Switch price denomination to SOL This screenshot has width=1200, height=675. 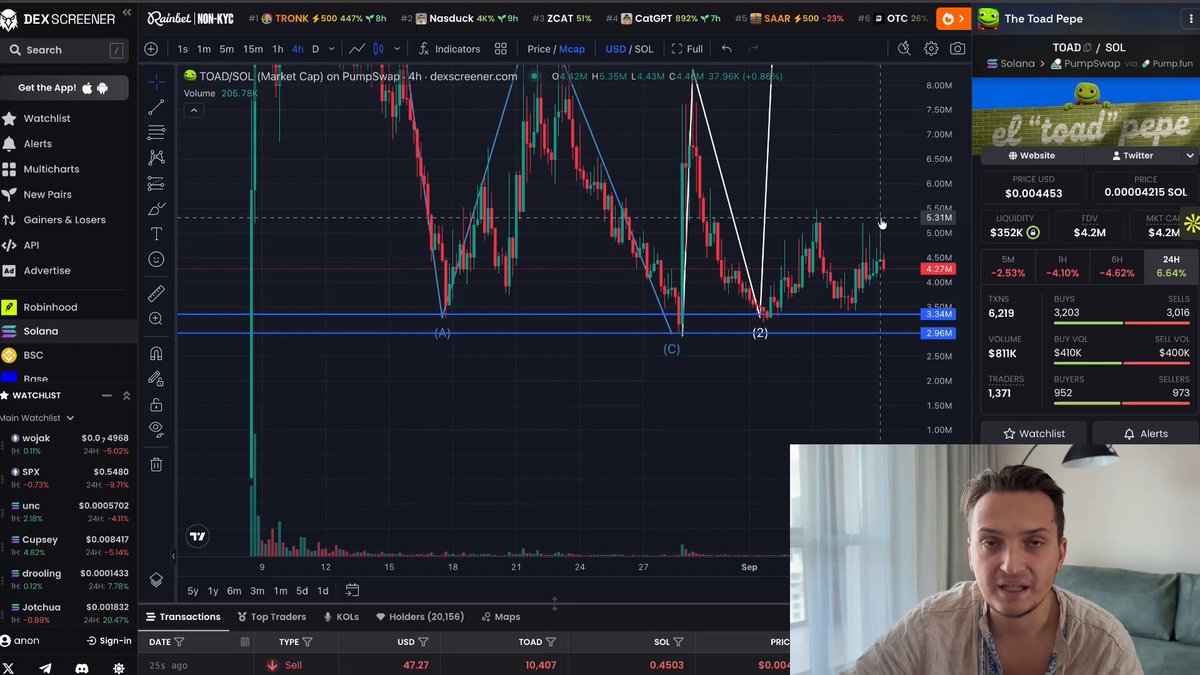[x=644, y=49]
